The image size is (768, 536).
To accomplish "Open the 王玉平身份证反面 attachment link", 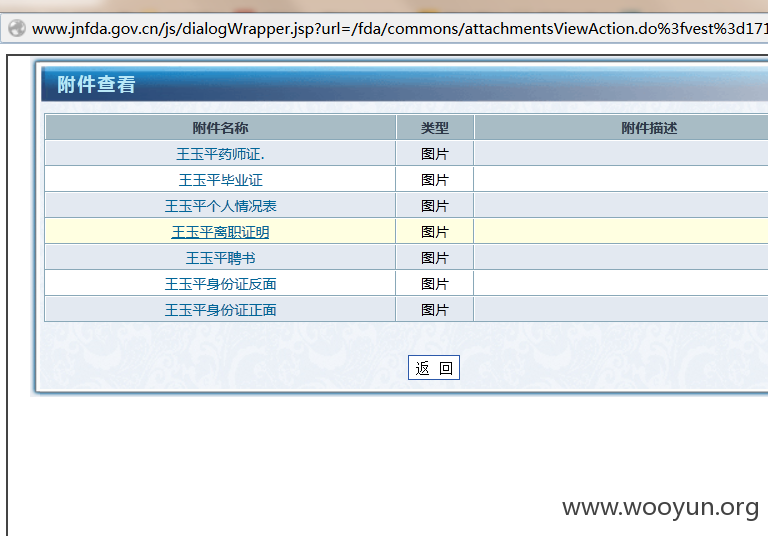I will click(x=220, y=284).
